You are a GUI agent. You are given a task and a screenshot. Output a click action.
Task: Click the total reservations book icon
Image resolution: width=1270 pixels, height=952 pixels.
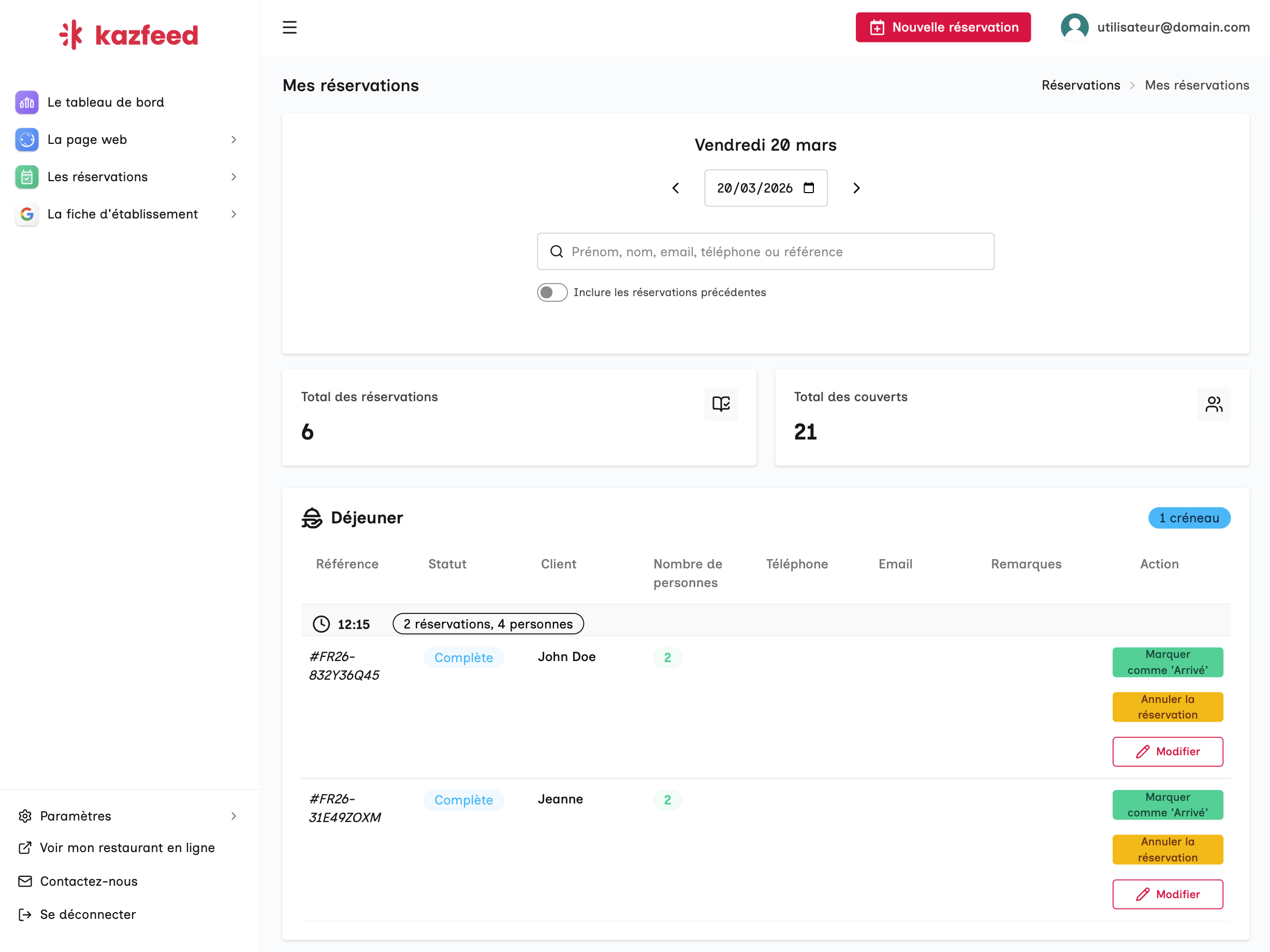tap(721, 404)
